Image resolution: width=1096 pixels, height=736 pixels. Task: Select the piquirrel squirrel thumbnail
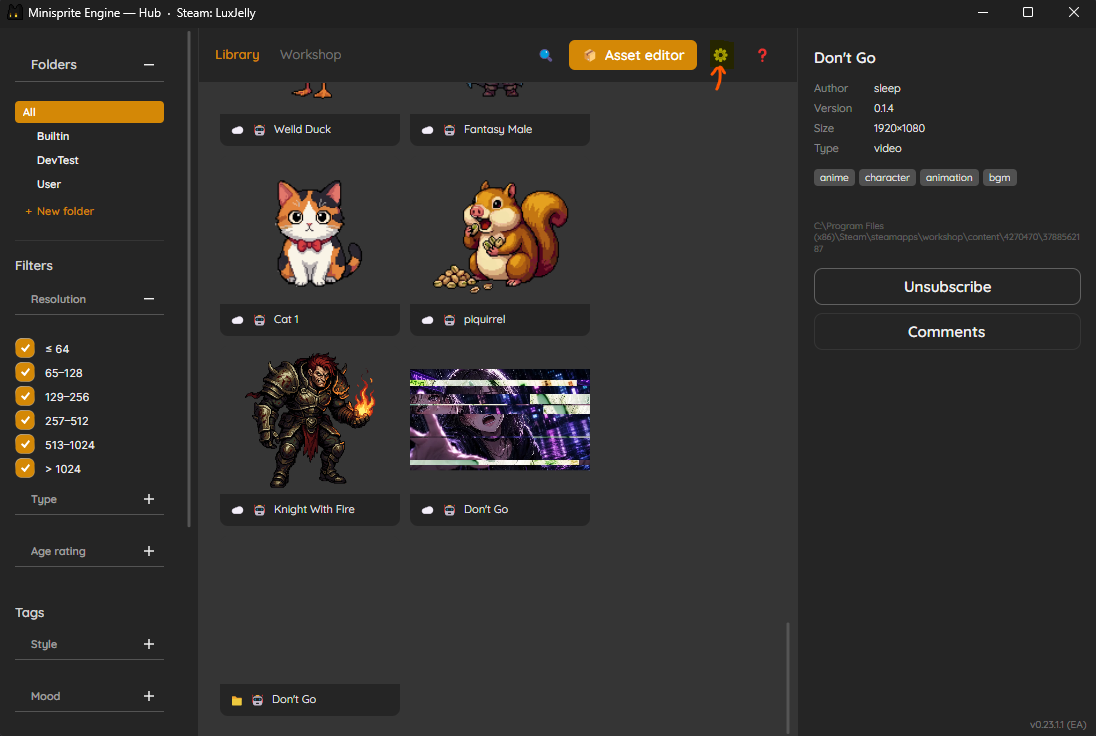click(x=500, y=236)
